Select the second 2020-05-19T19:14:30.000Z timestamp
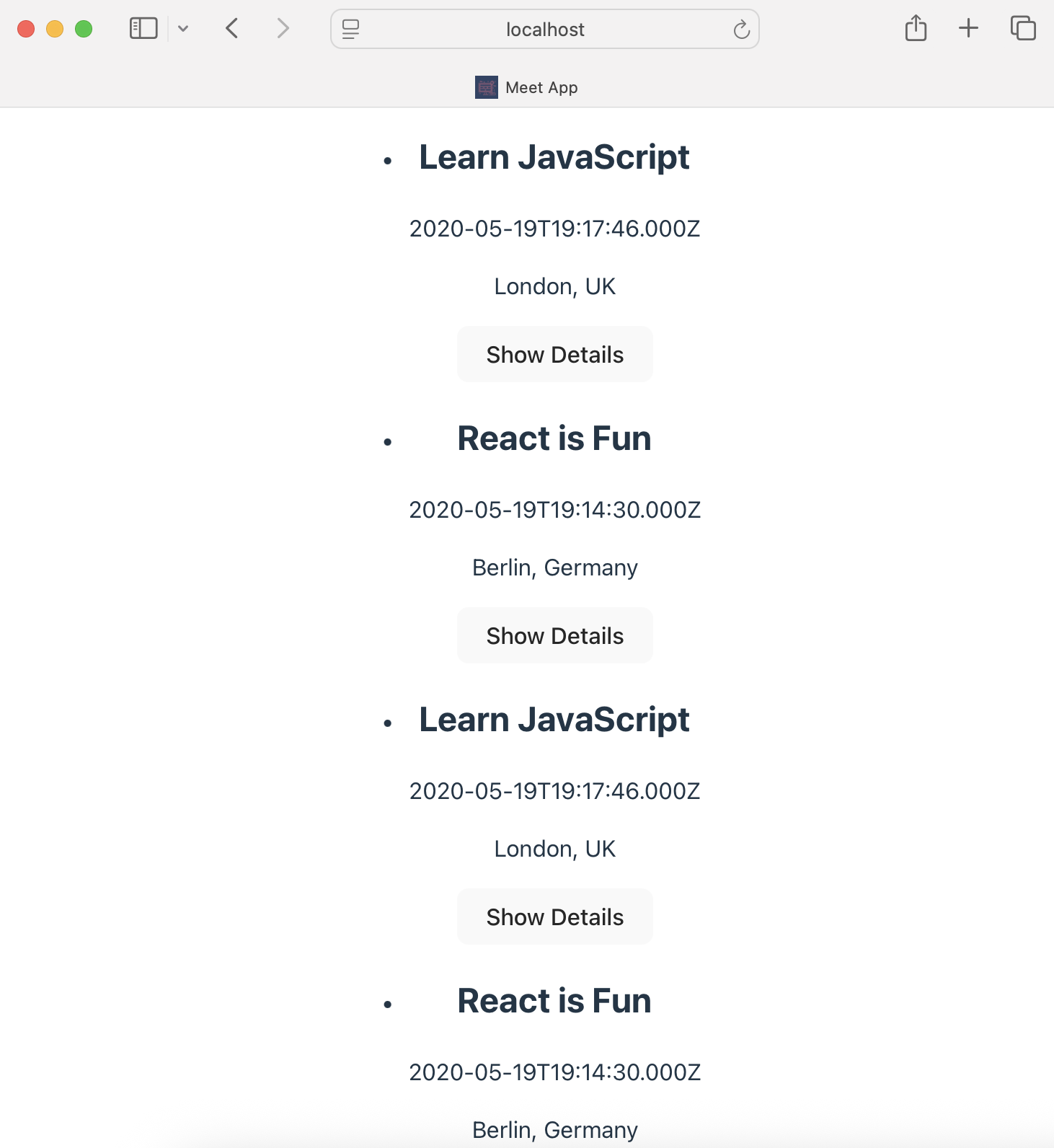Screen dimensions: 1054x1148 tap(555, 1072)
